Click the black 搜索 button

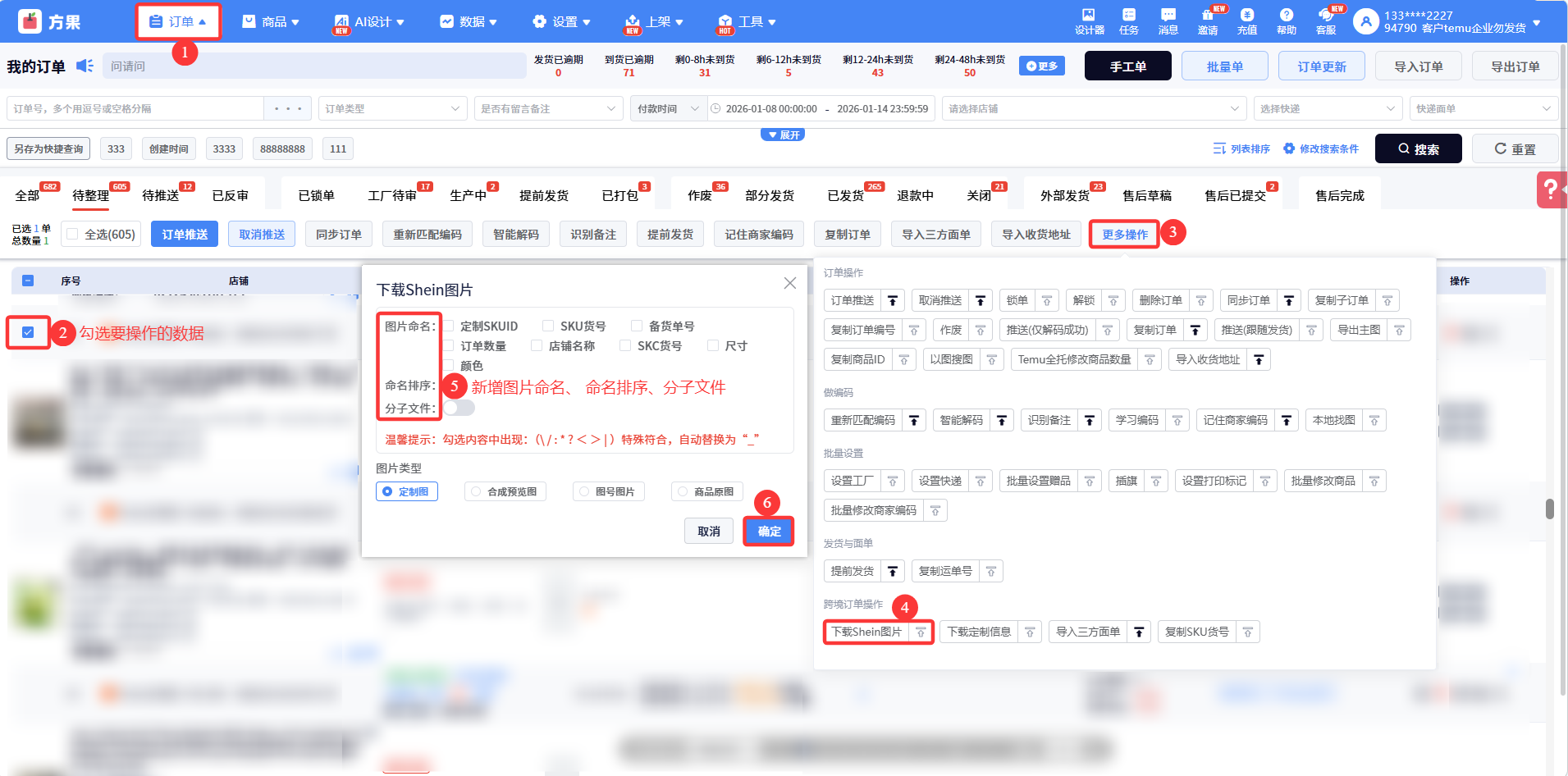(x=1419, y=148)
